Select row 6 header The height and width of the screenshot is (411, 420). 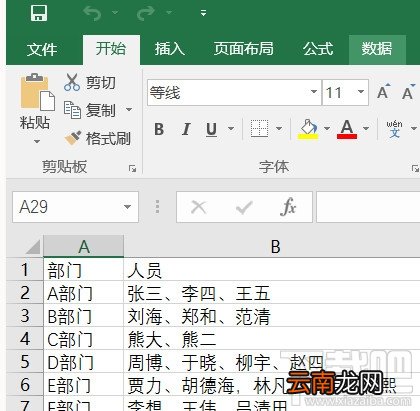coord(25,385)
